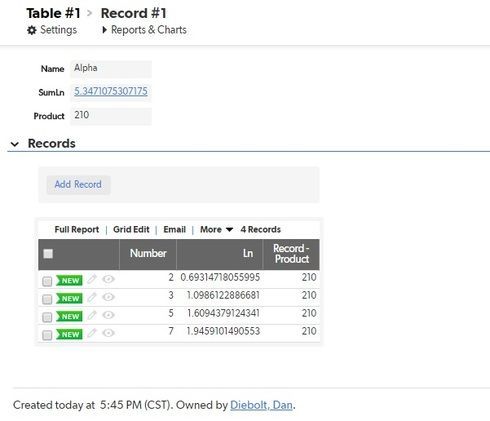The width and height of the screenshot is (490, 421).
Task: Open owner link Diebolt, Dan
Action: tap(261, 405)
